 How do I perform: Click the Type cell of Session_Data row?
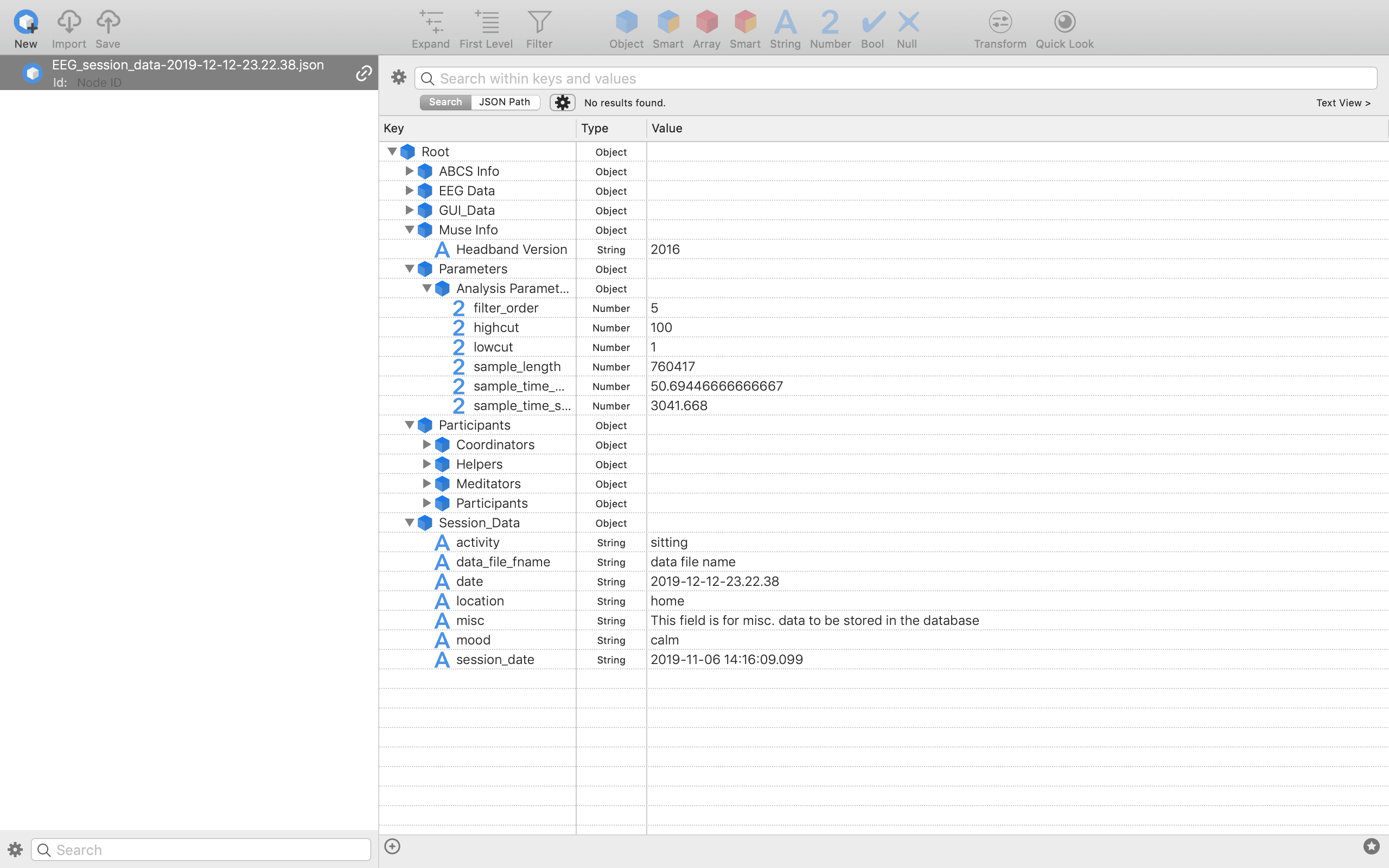pos(611,523)
